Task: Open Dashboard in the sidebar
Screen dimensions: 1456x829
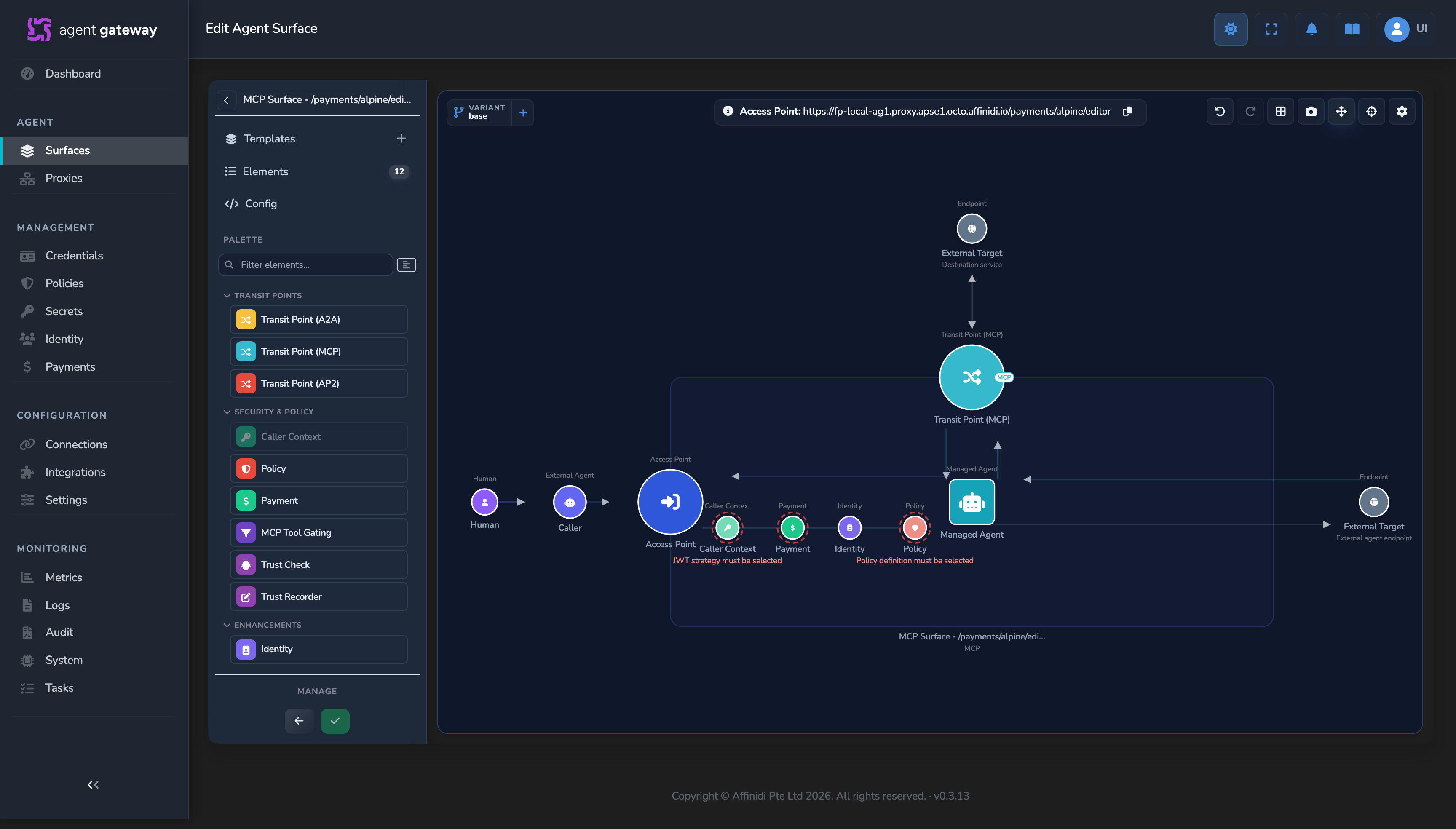Action: point(94,73)
